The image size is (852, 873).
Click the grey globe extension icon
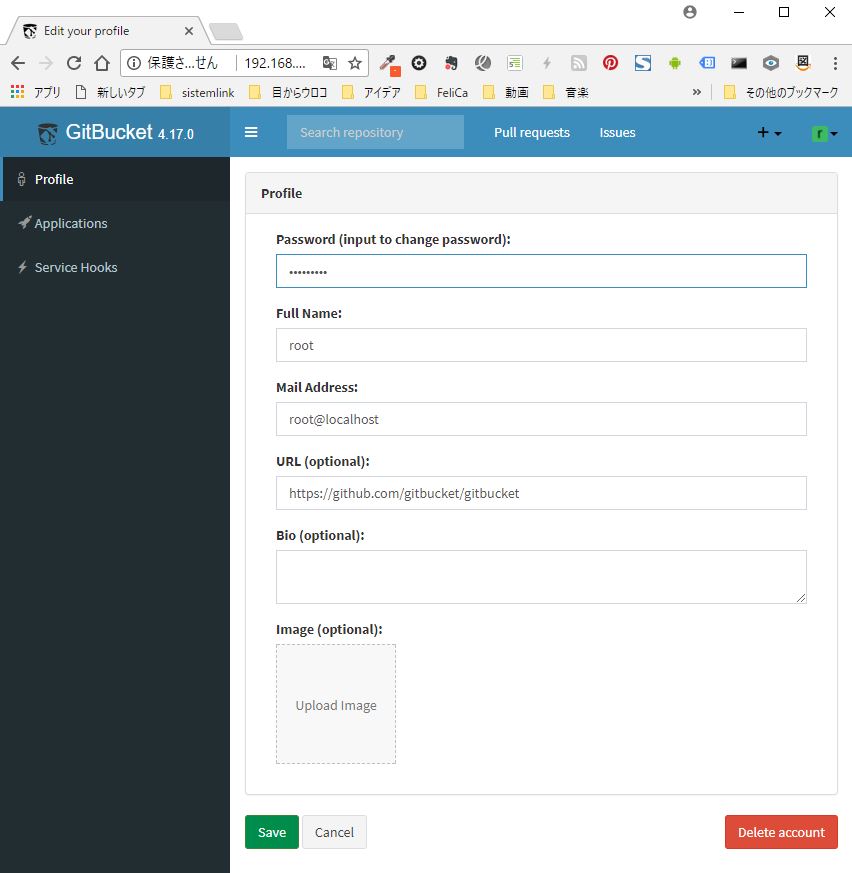coord(483,63)
